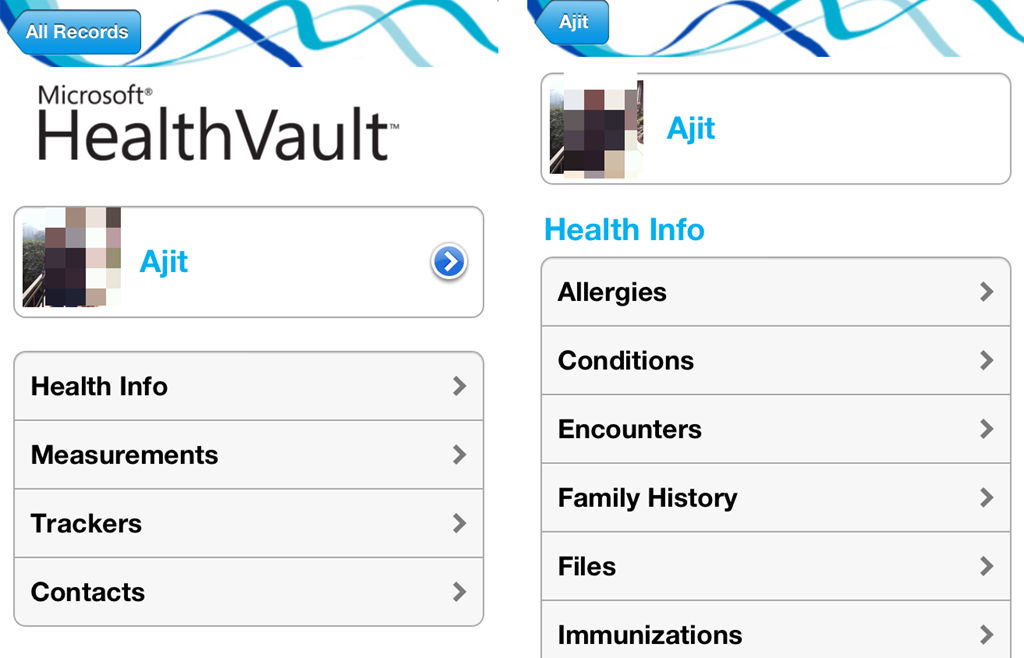Click the Health Info section heading
Image resolution: width=1024 pixels, height=658 pixels.
(x=624, y=229)
